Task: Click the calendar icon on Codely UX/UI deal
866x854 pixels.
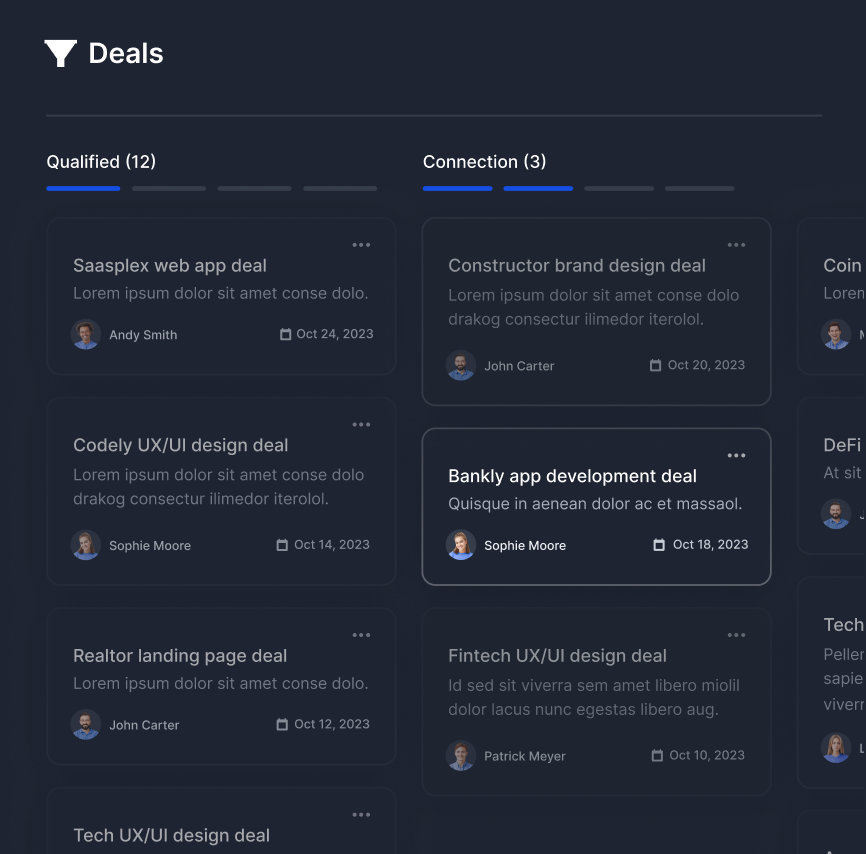Action: tap(283, 544)
